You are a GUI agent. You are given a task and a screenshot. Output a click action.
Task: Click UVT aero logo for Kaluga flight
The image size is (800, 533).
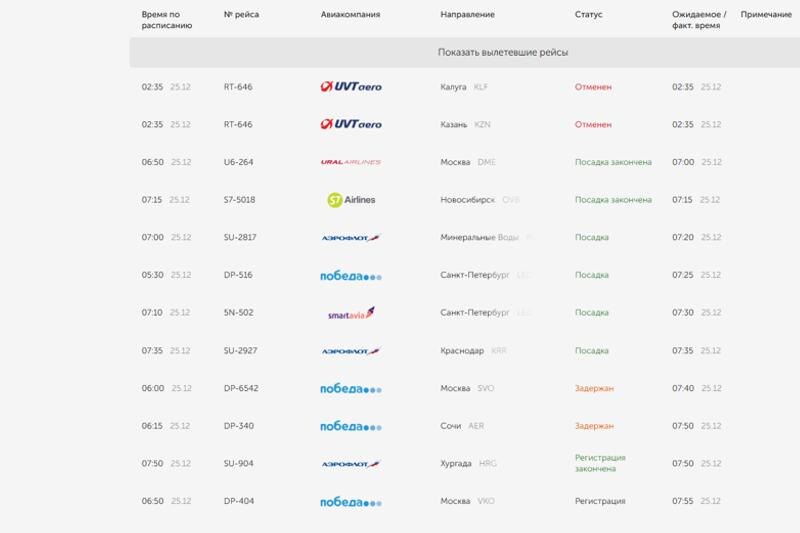point(351,87)
